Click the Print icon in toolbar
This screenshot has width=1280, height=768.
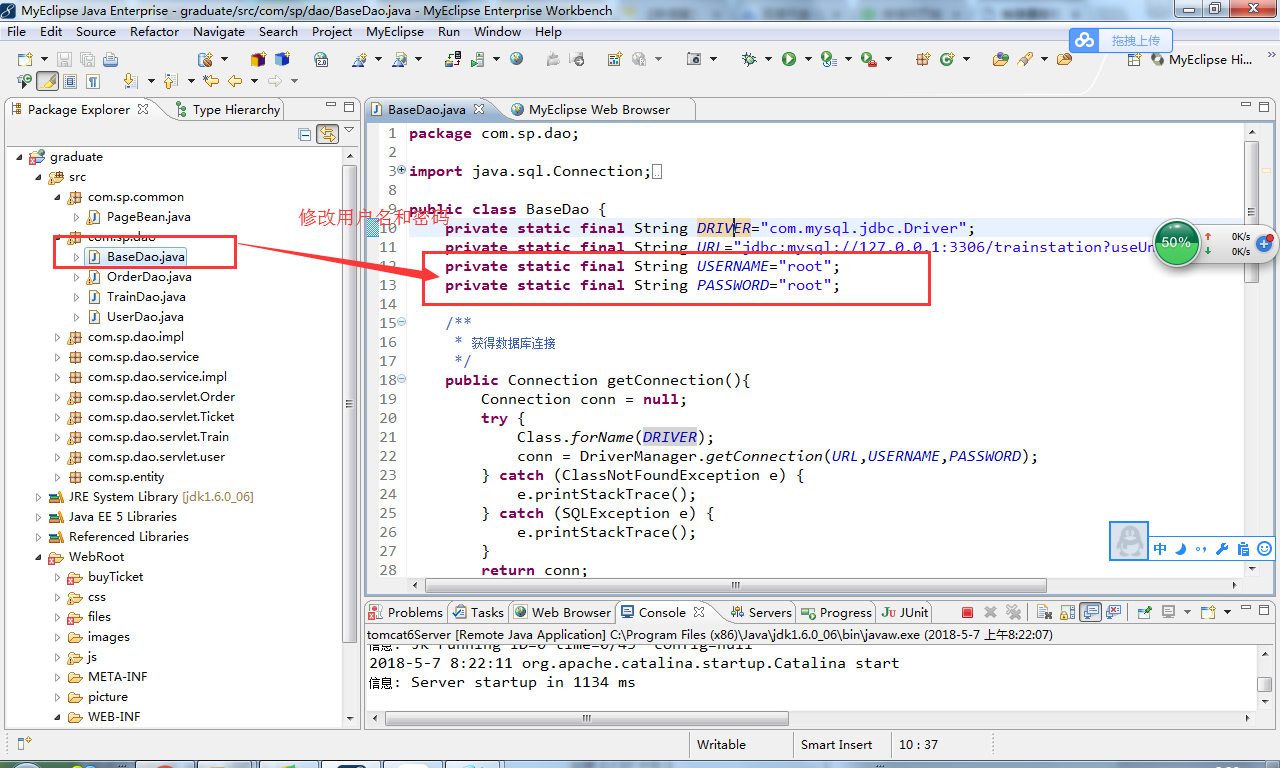point(110,60)
